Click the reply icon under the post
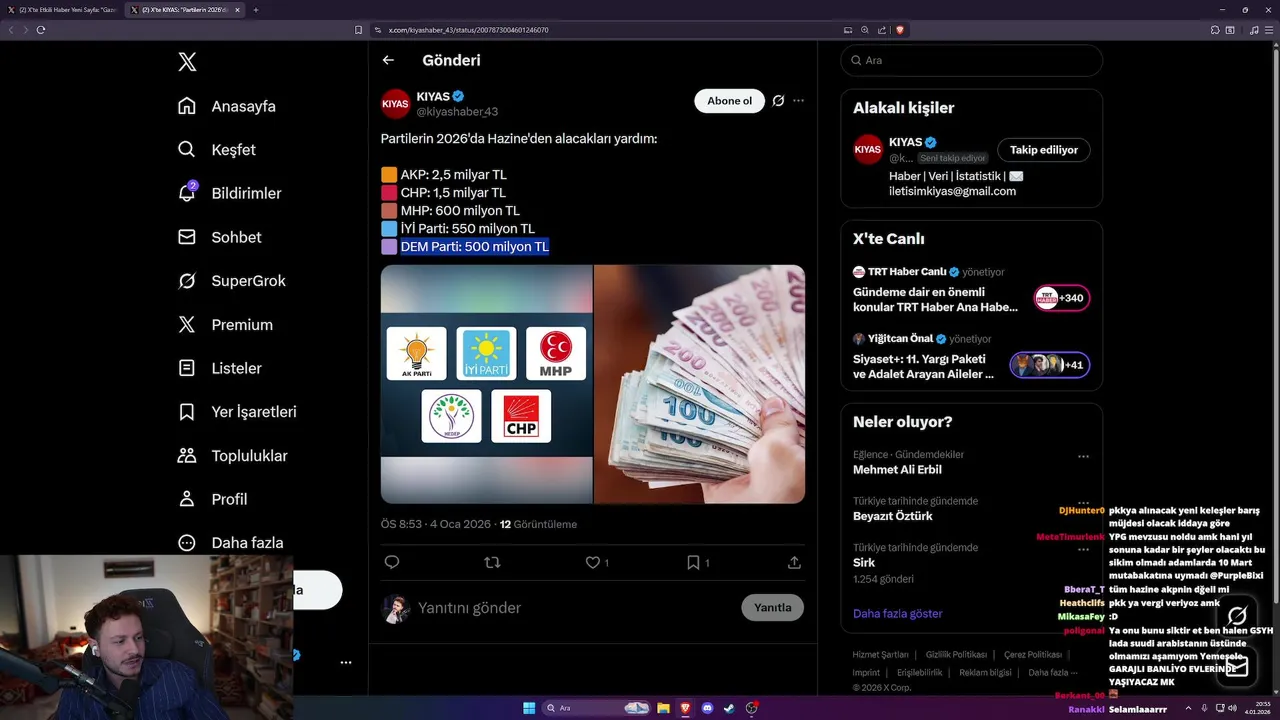Image resolution: width=1280 pixels, height=720 pixels. (392, 563)
